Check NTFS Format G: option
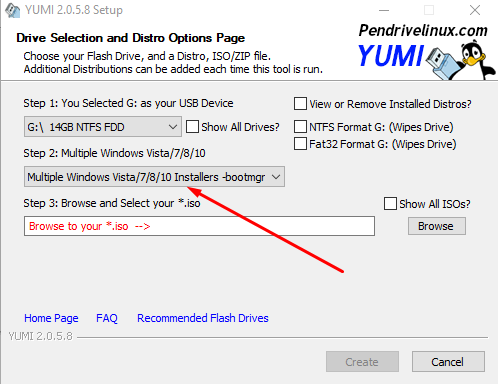 point(300,127)
